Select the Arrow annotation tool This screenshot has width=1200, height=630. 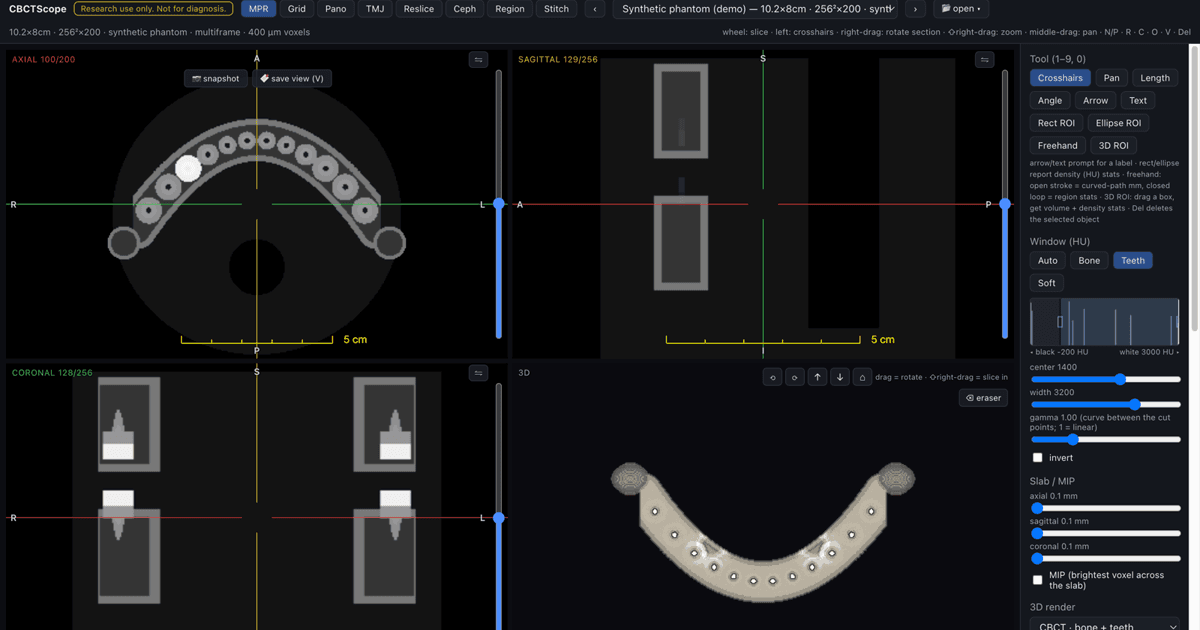point(1096,100)
